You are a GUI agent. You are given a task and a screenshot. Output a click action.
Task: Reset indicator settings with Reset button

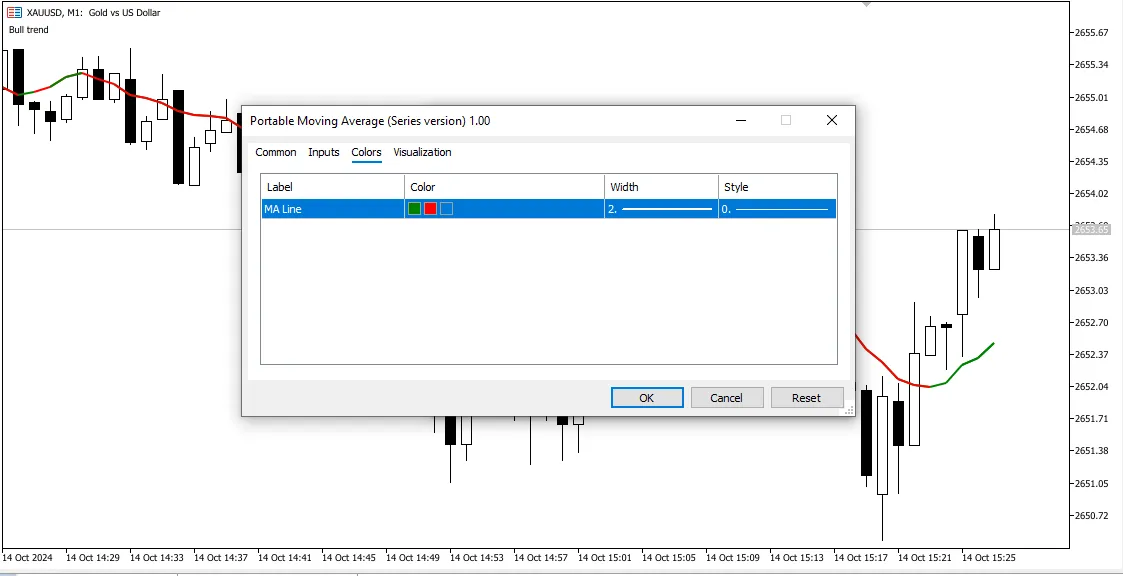coord(806,397)
